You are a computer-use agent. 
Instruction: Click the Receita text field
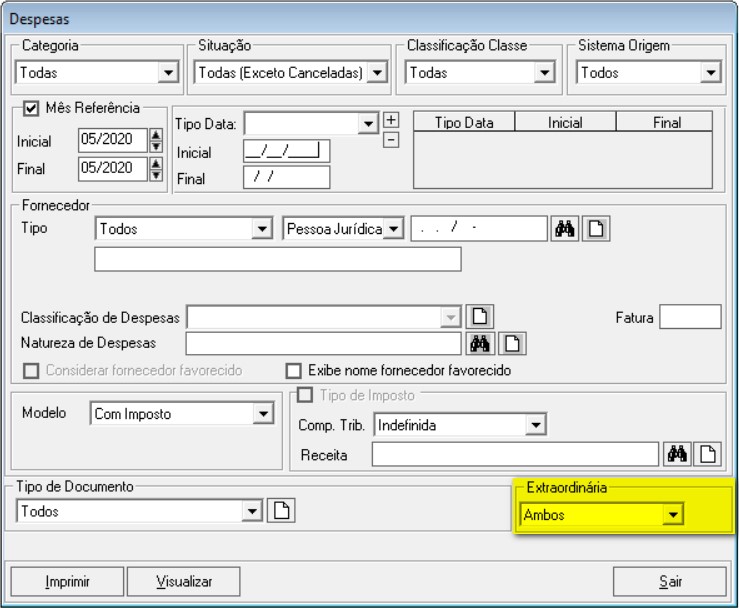click(515, 454)
